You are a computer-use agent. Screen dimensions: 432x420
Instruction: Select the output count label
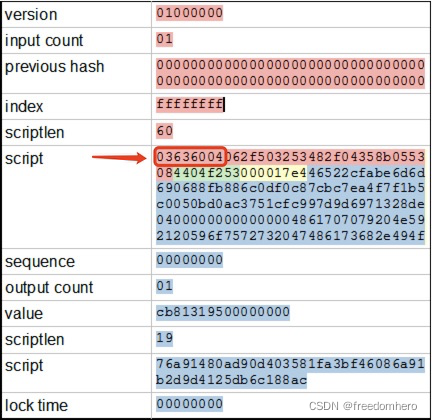tap(49, 288)
